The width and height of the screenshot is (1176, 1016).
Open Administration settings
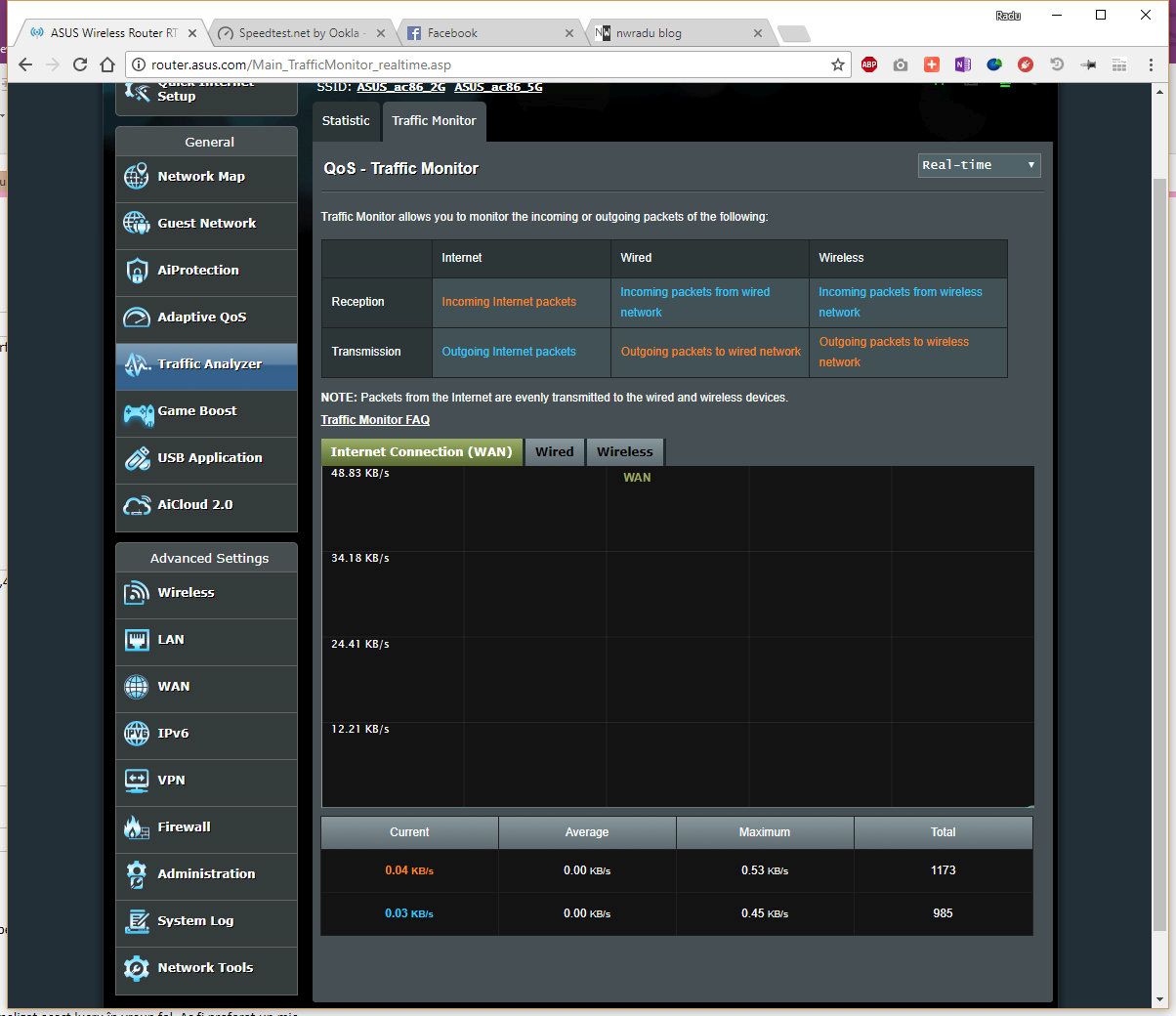coord(206,874)
